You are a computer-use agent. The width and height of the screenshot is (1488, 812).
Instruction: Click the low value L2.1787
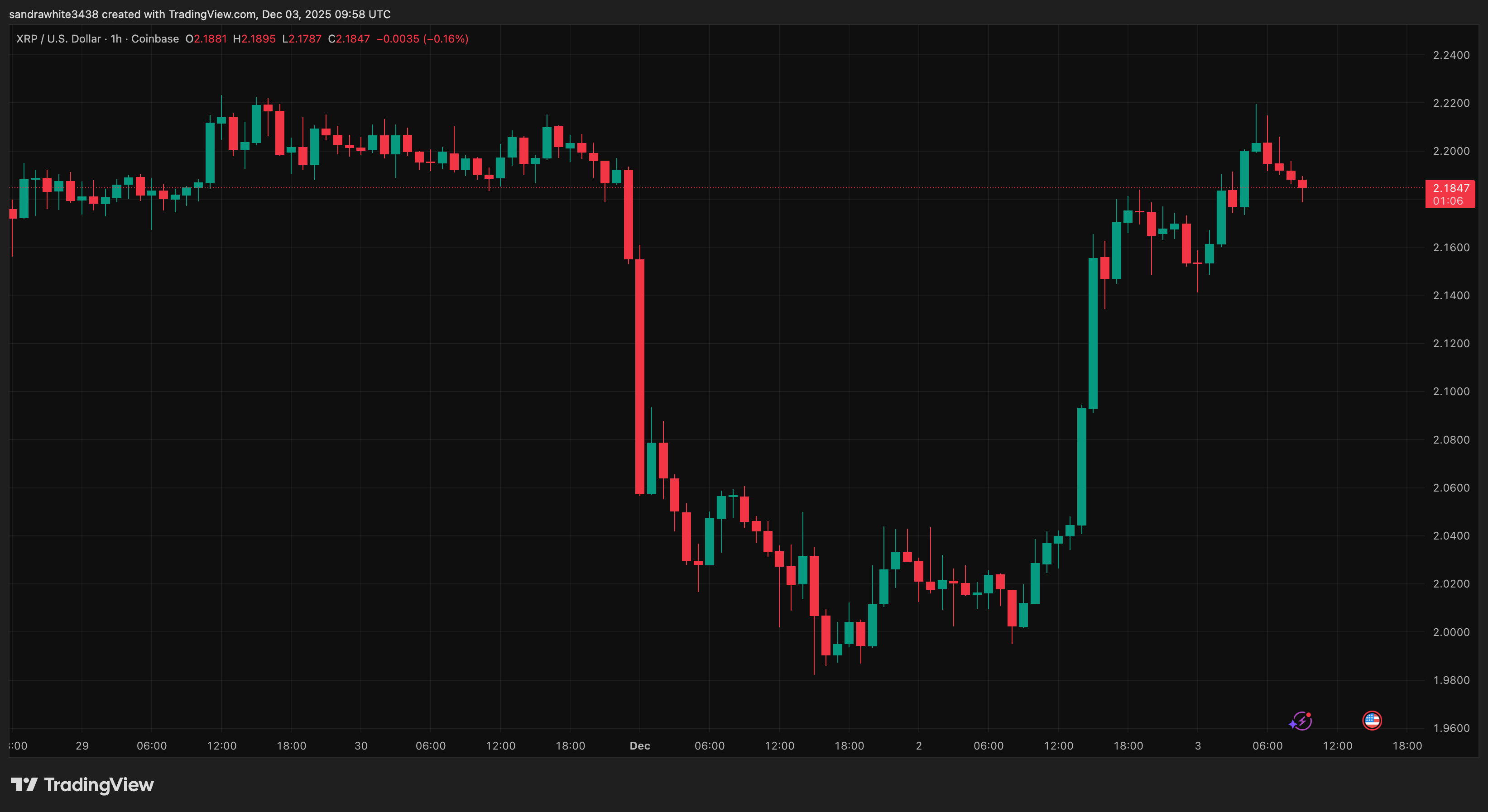302,38
